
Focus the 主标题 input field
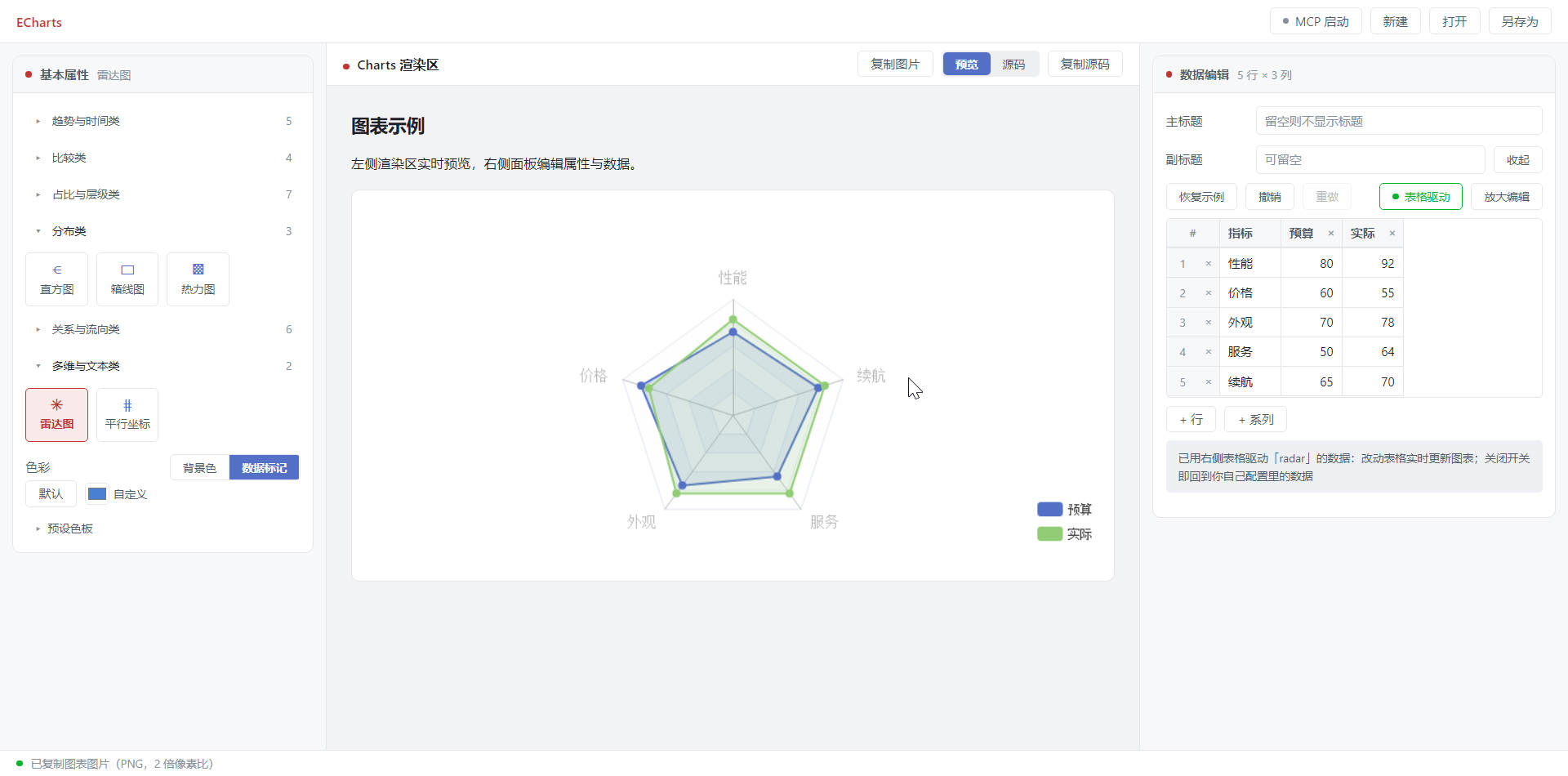(1399, 121)
